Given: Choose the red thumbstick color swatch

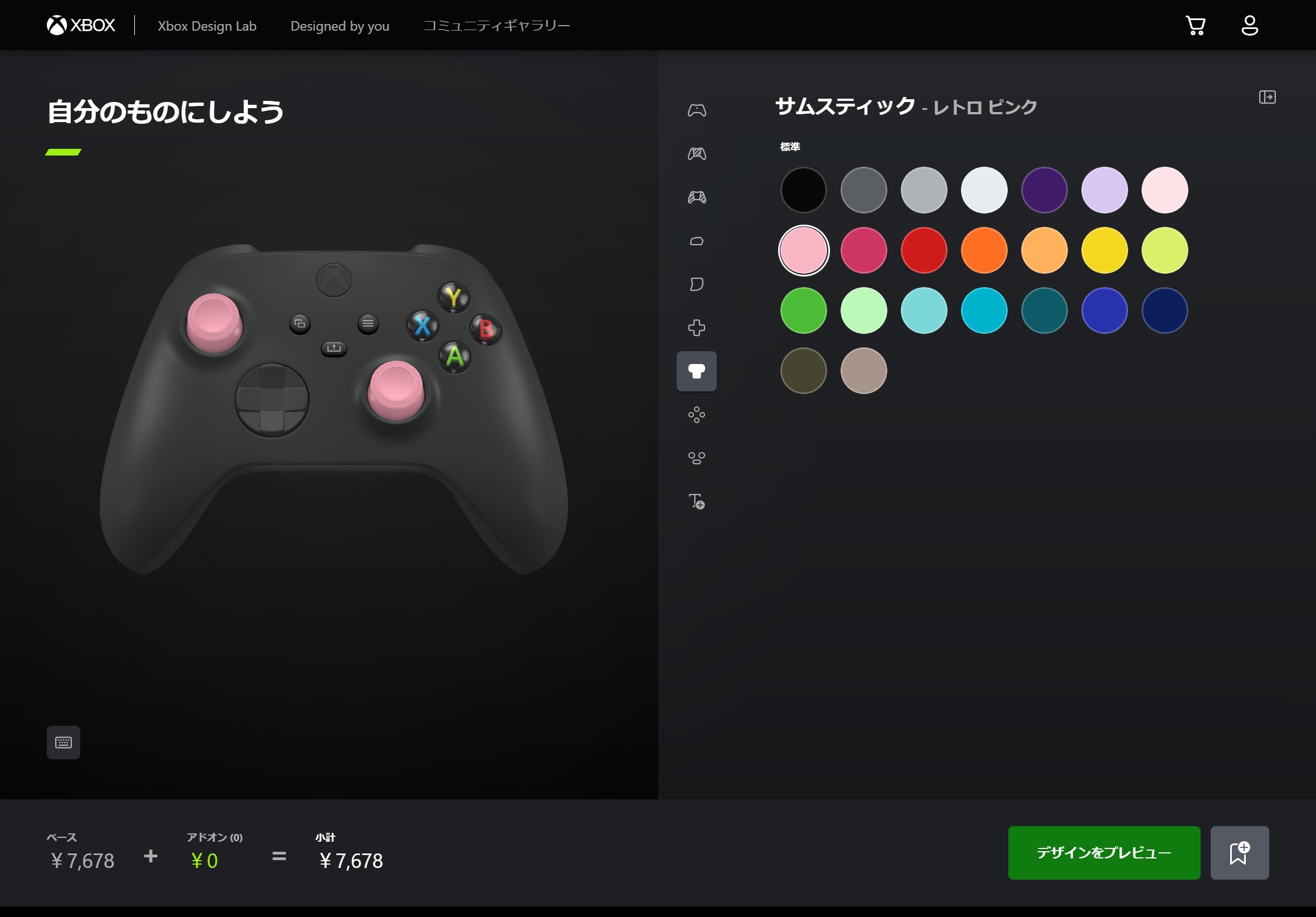Looking at the screenshot, I should (x=924, y=250).
